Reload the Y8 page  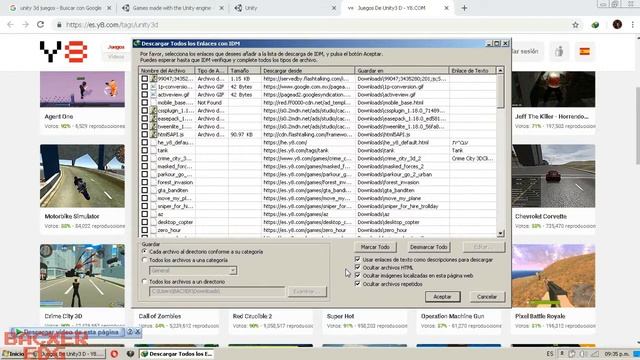tap(40, 25)
